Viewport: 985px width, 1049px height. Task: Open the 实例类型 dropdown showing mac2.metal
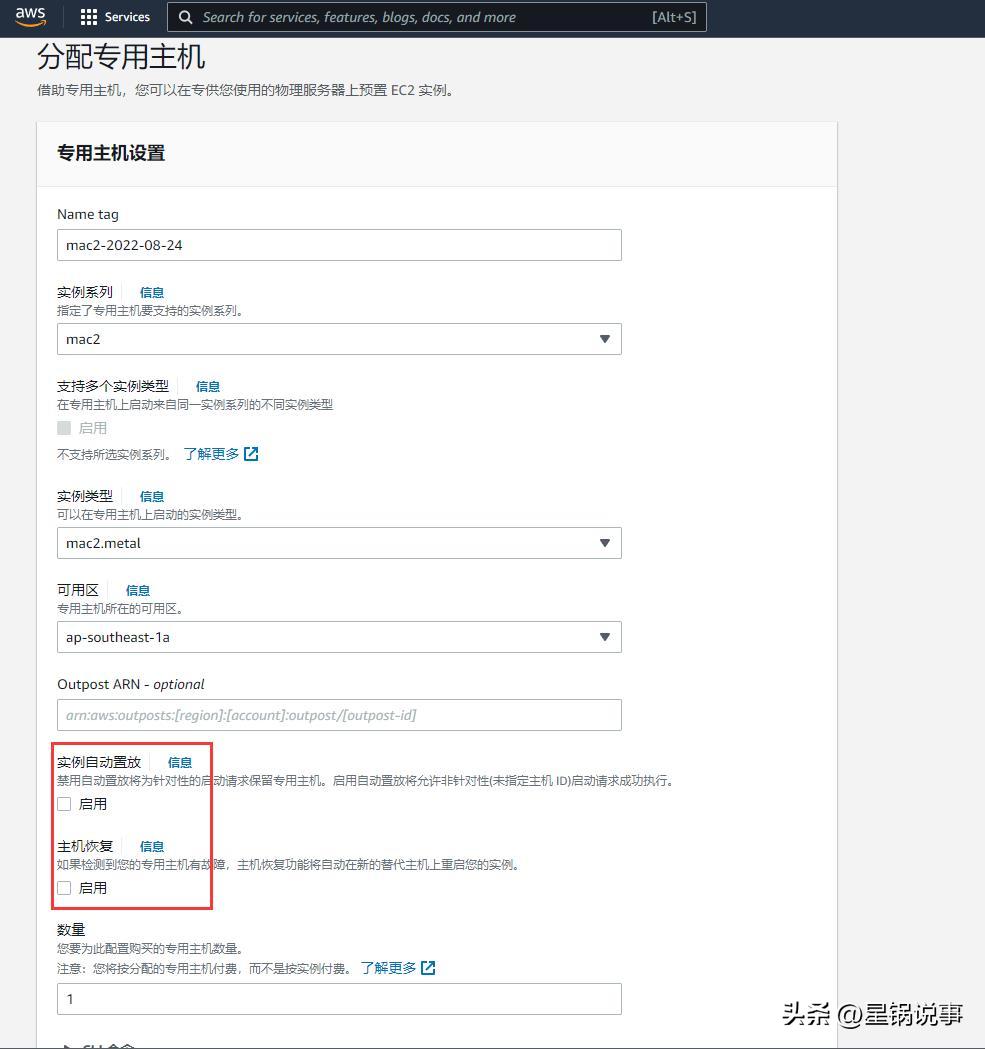(x=339, y=543)
